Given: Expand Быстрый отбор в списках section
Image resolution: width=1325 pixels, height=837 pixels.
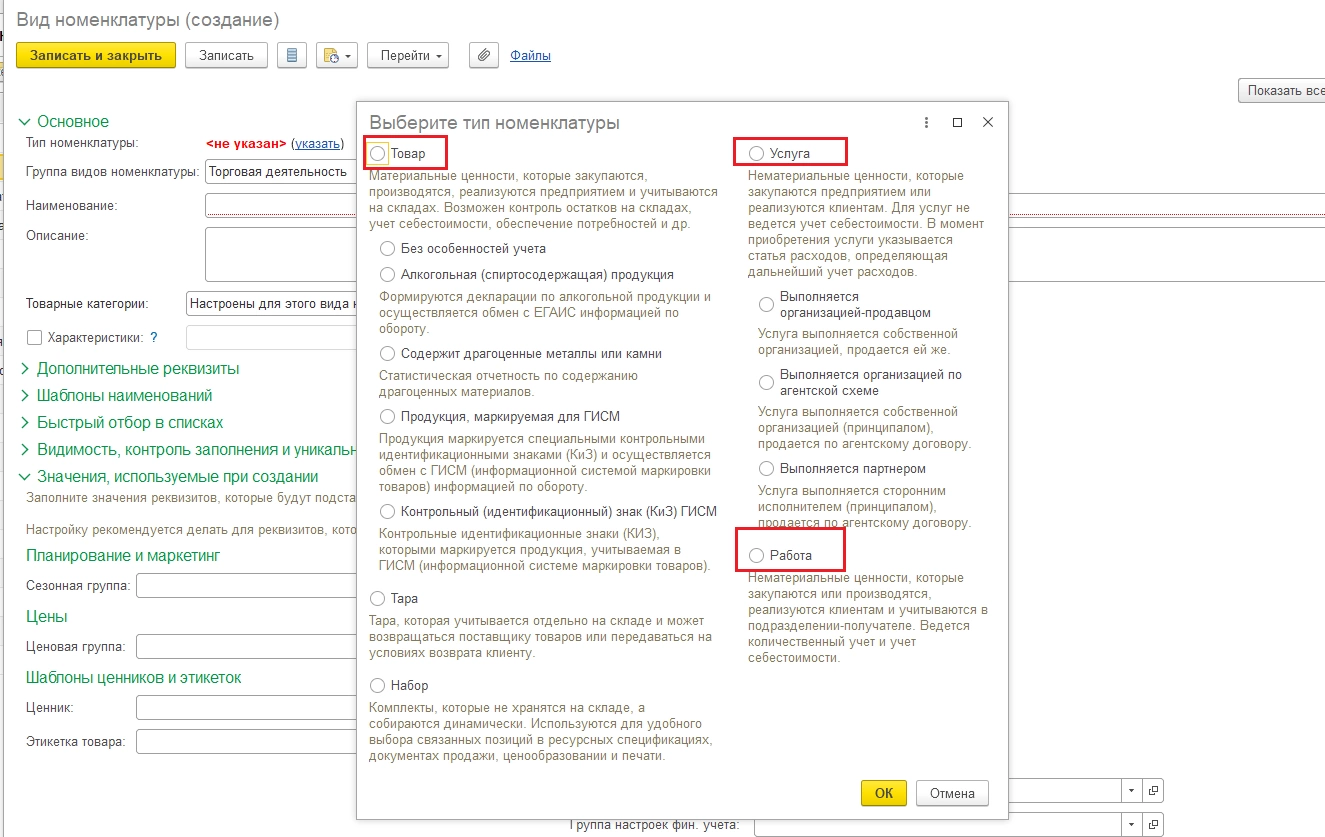Looking at the screenshot, I should [x=26, y=422].
